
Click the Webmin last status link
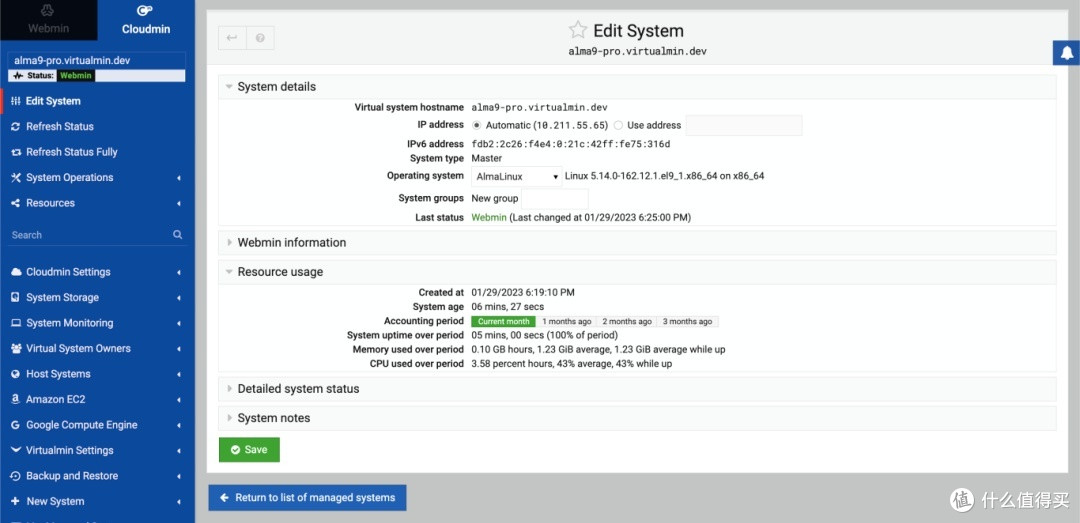489,217
